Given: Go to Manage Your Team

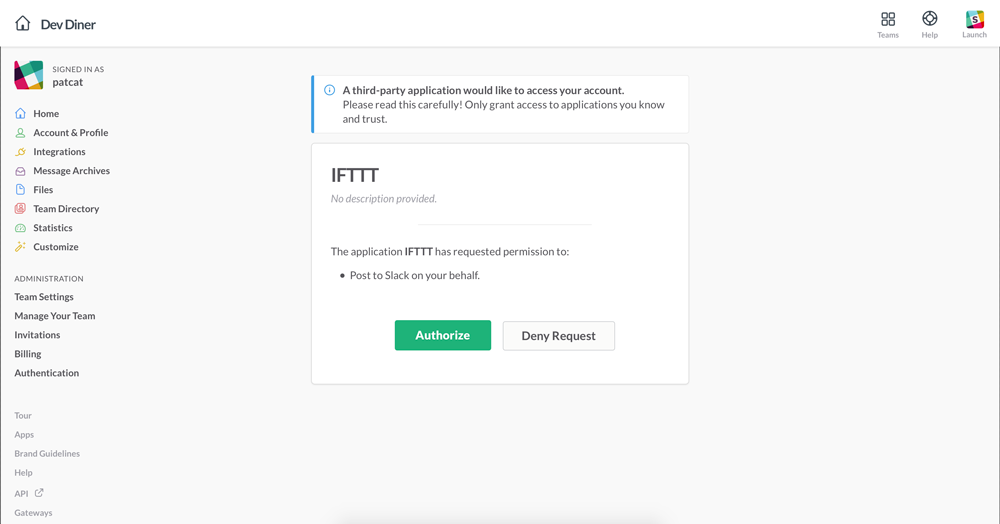Looking at the screenshot, I should (x=55, y=316).
